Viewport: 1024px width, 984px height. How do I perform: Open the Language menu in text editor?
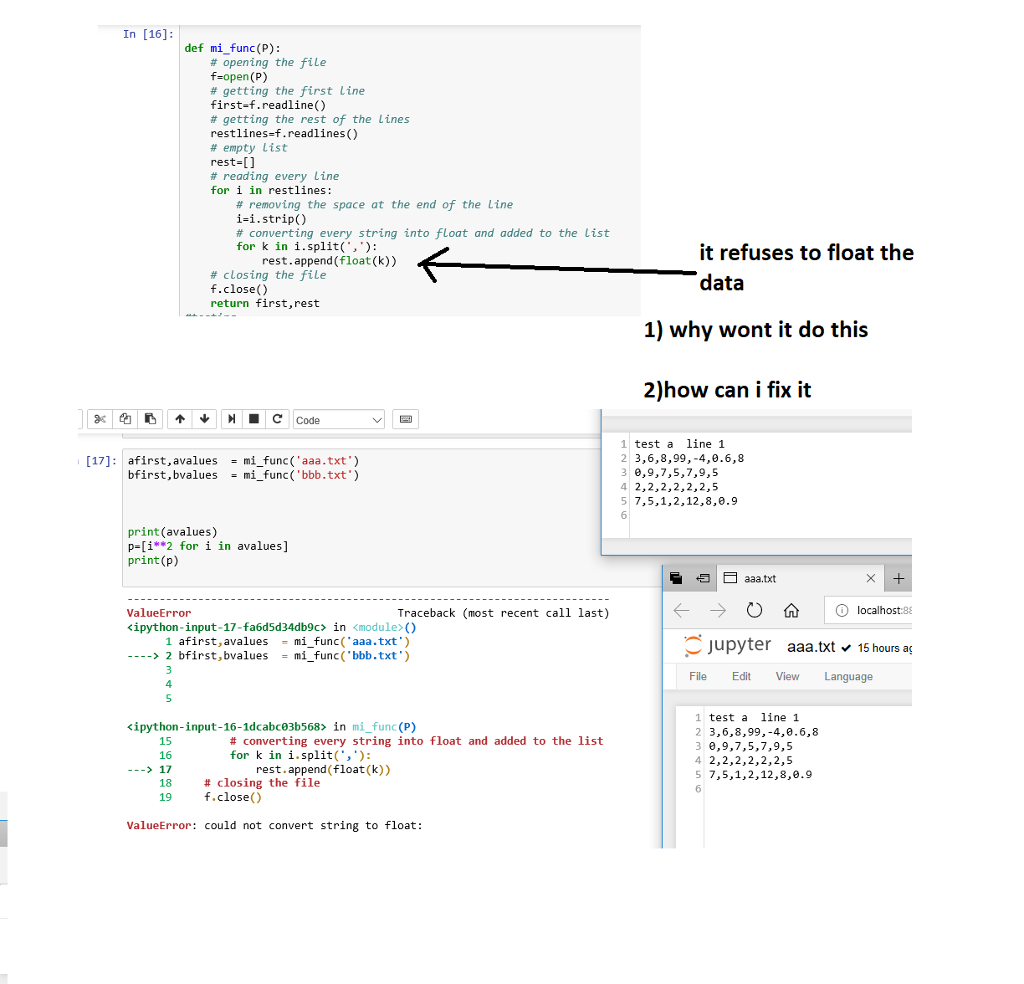pos(848,676)
